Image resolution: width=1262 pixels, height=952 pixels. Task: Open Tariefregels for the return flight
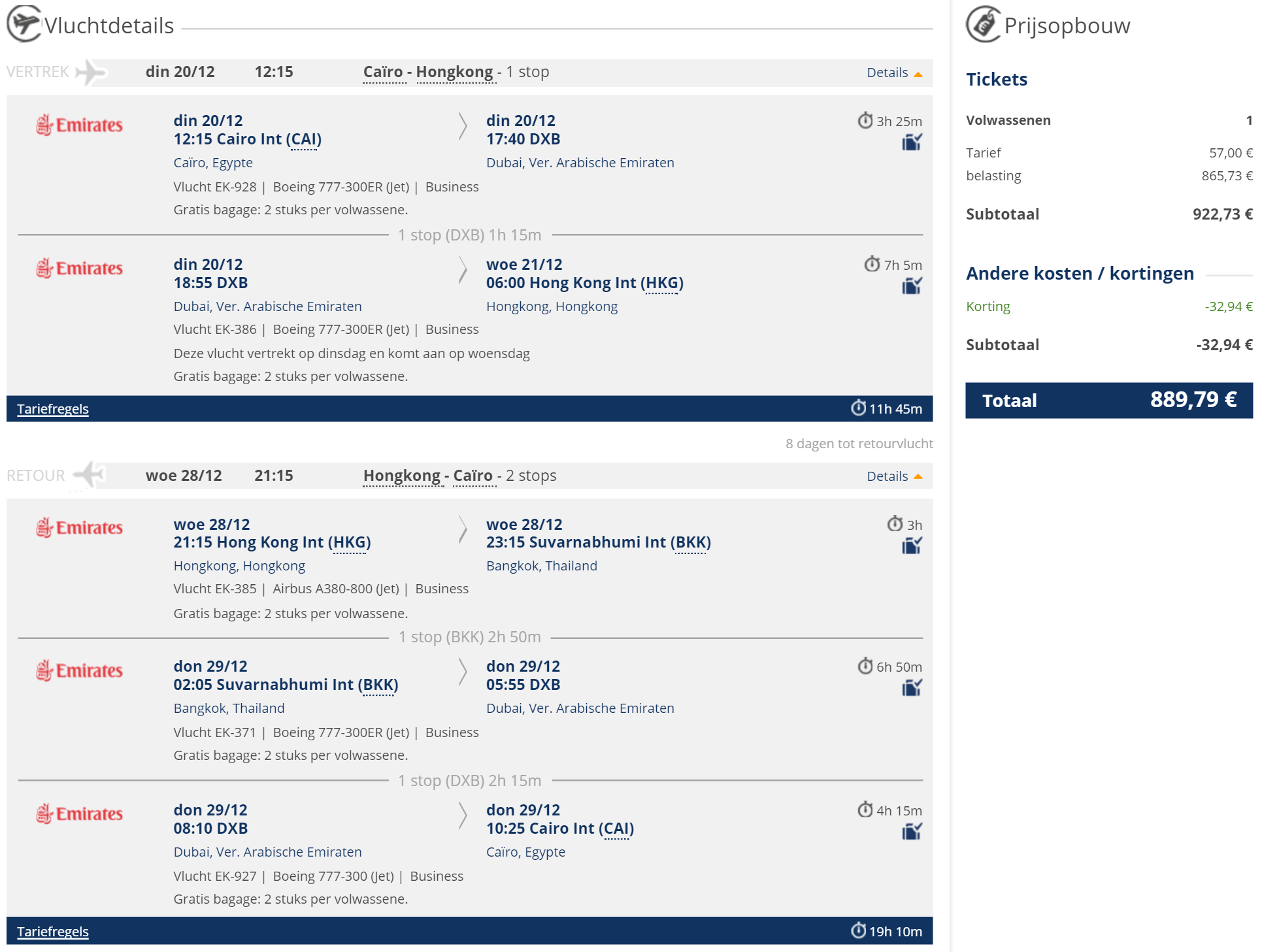click(x=53, y=932)
